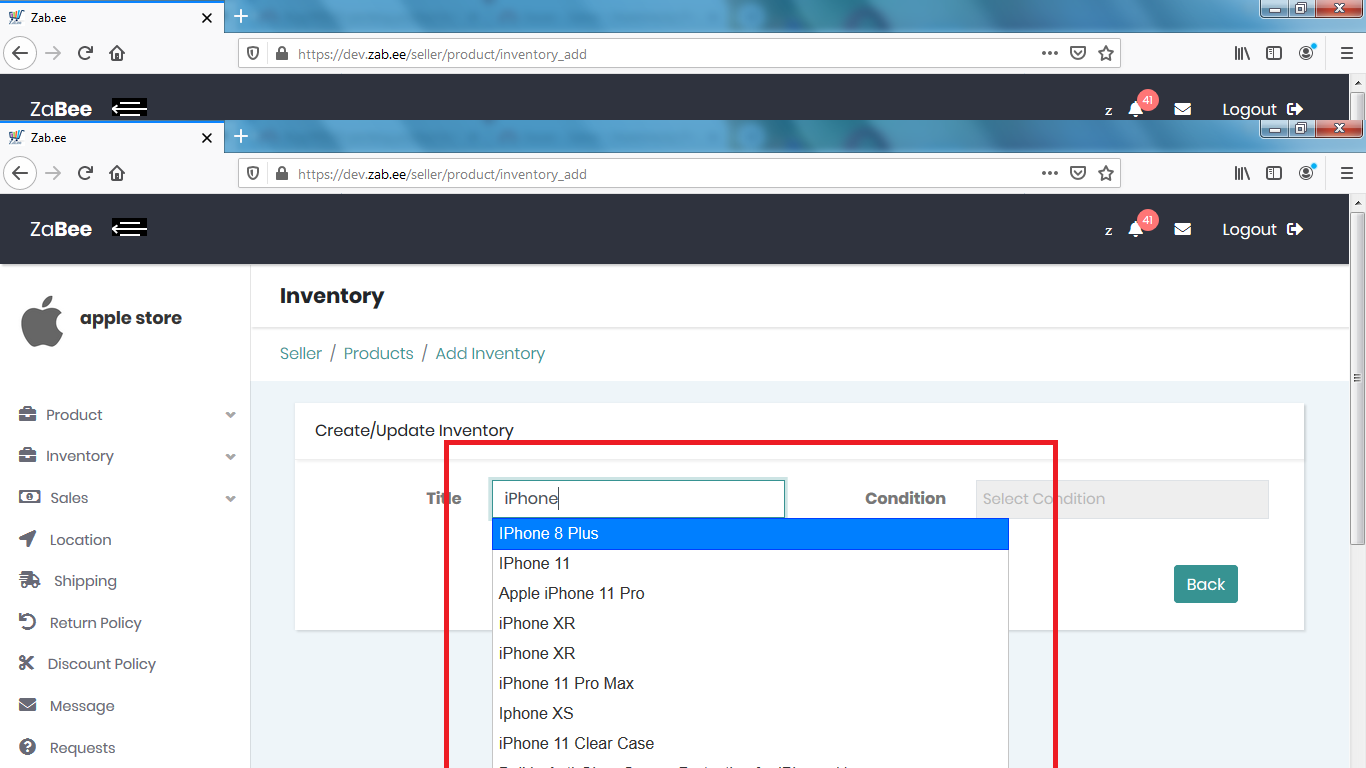Click Save to Pocket icon in front window
The width and height of the screenshot is (1366, 768).
[x=1078, y=173]
